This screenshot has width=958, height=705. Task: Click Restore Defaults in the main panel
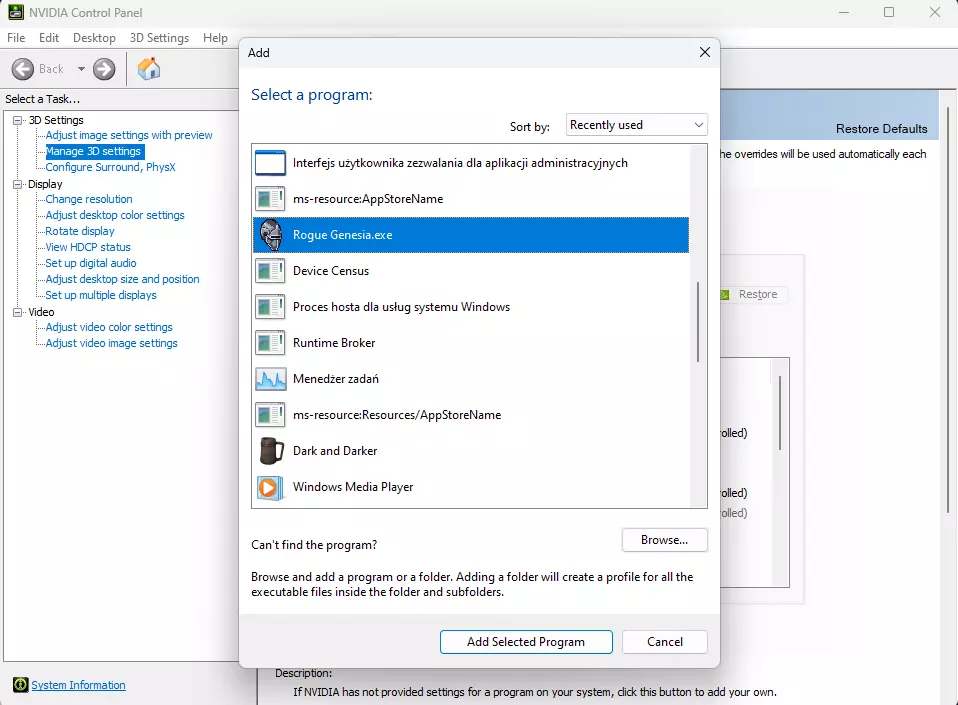click(x=881, y=129)
